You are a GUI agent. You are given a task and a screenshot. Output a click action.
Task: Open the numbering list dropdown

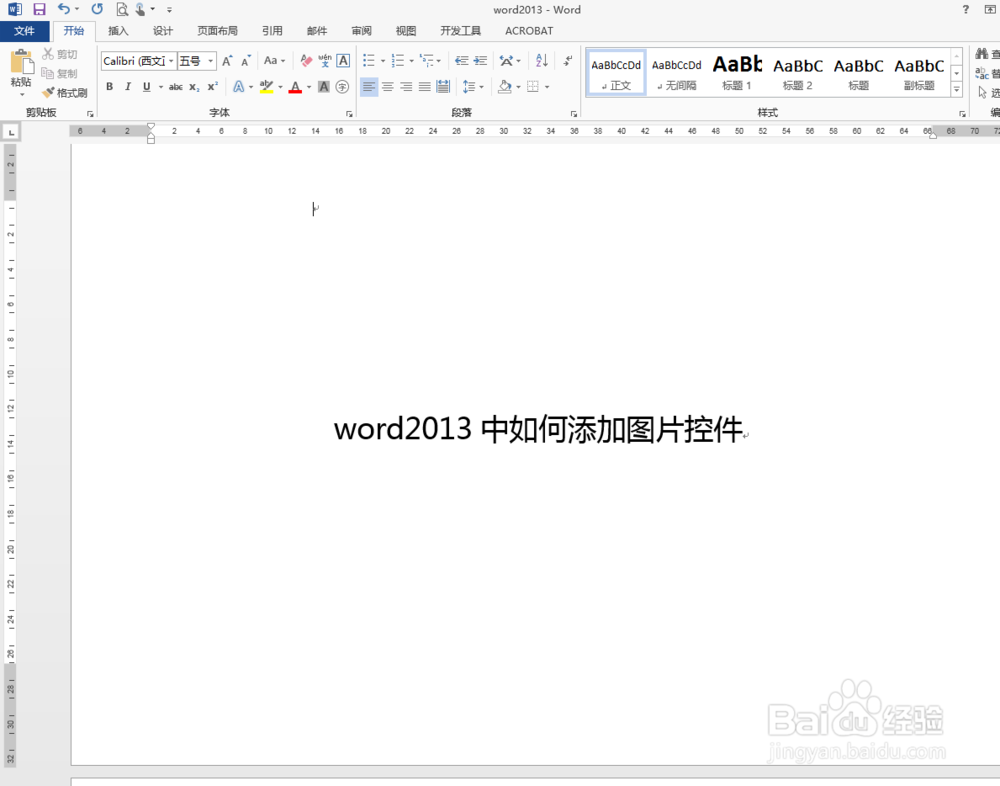click(411, 61)
